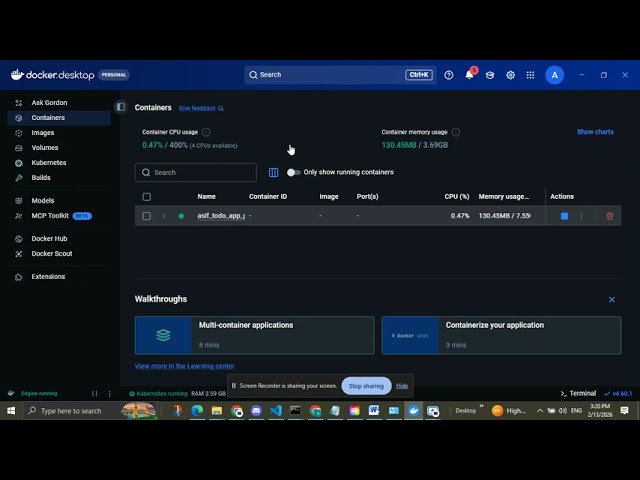Show info for Container memory usage
The image size is (640, 480).
(x=456, y=132)
